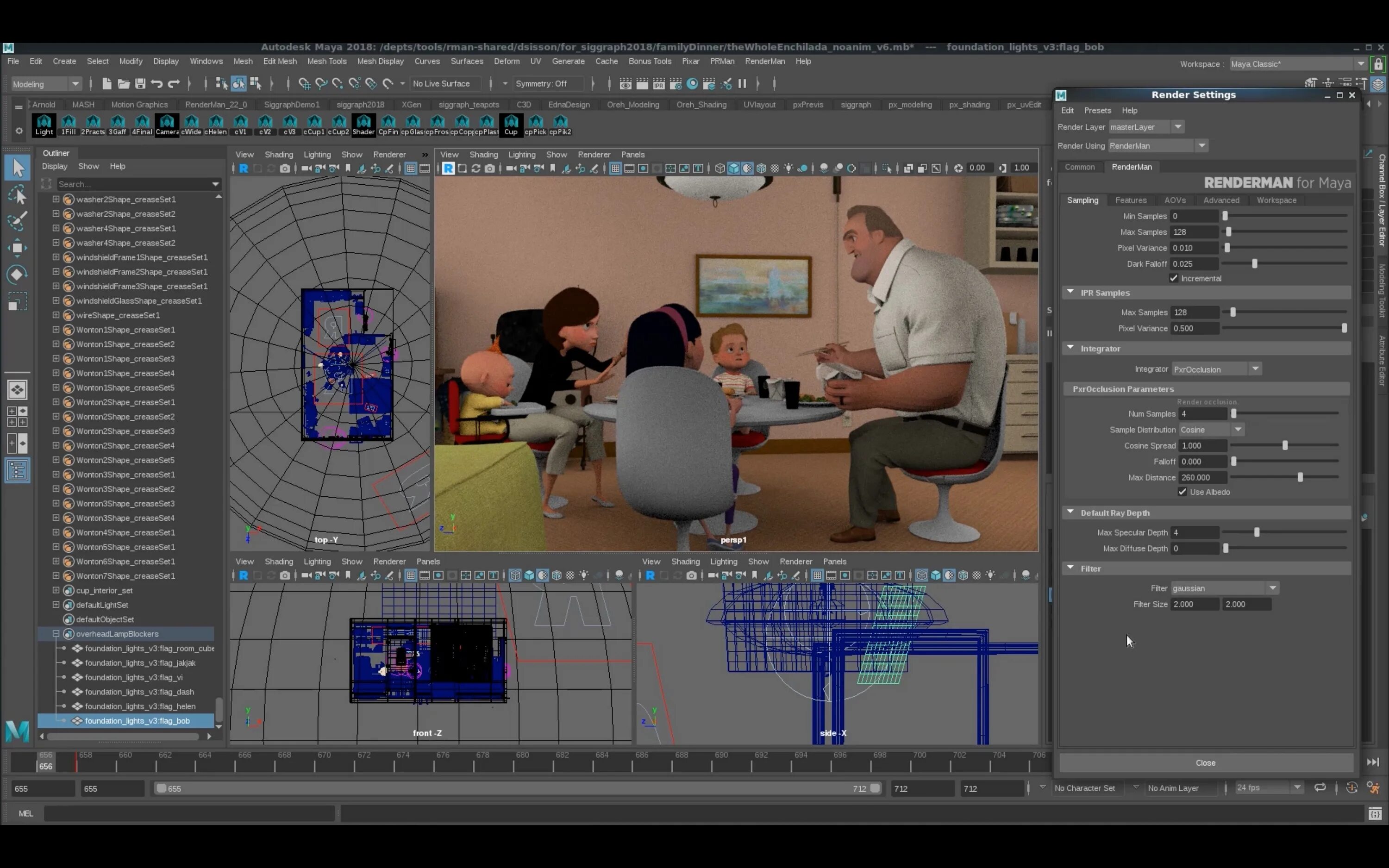
Task: Select the arrow Select tool
Action: coord(17,168)
